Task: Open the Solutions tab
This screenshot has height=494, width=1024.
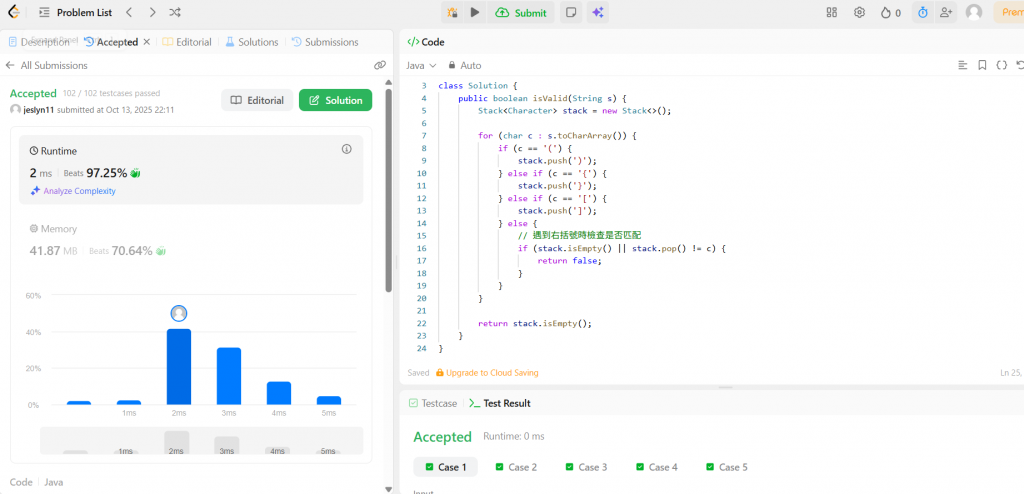Action: (252, 42)
